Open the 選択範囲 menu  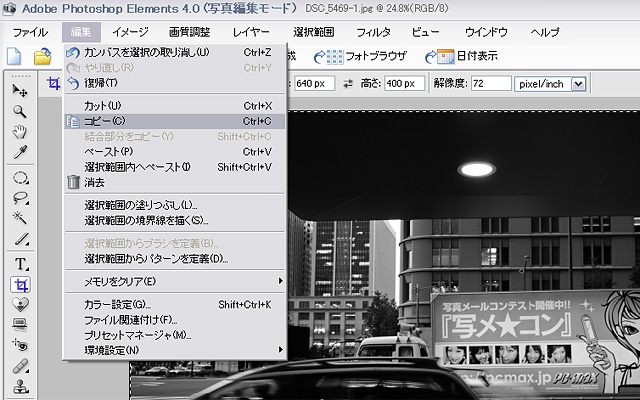[x=313, y=32]
